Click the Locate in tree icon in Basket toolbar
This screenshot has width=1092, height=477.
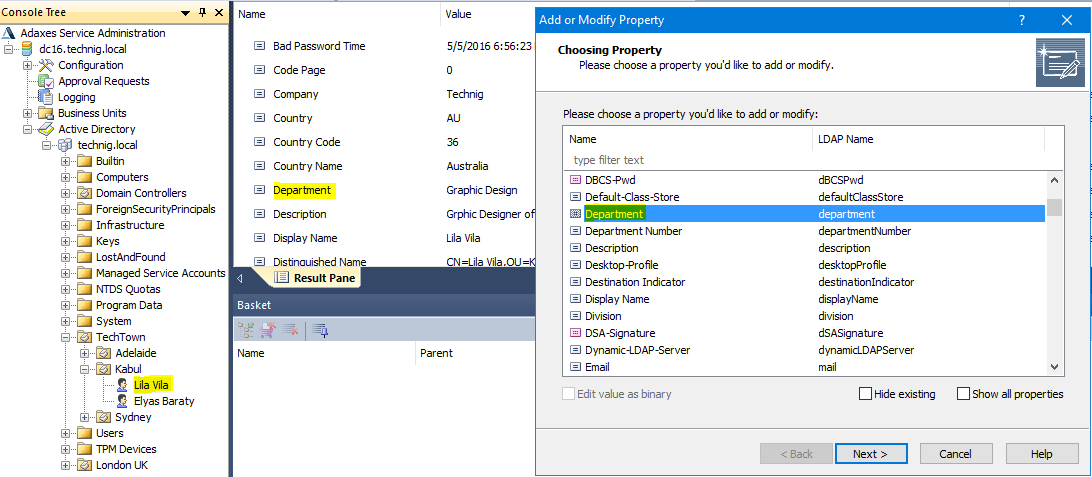(x=245, y=330)
